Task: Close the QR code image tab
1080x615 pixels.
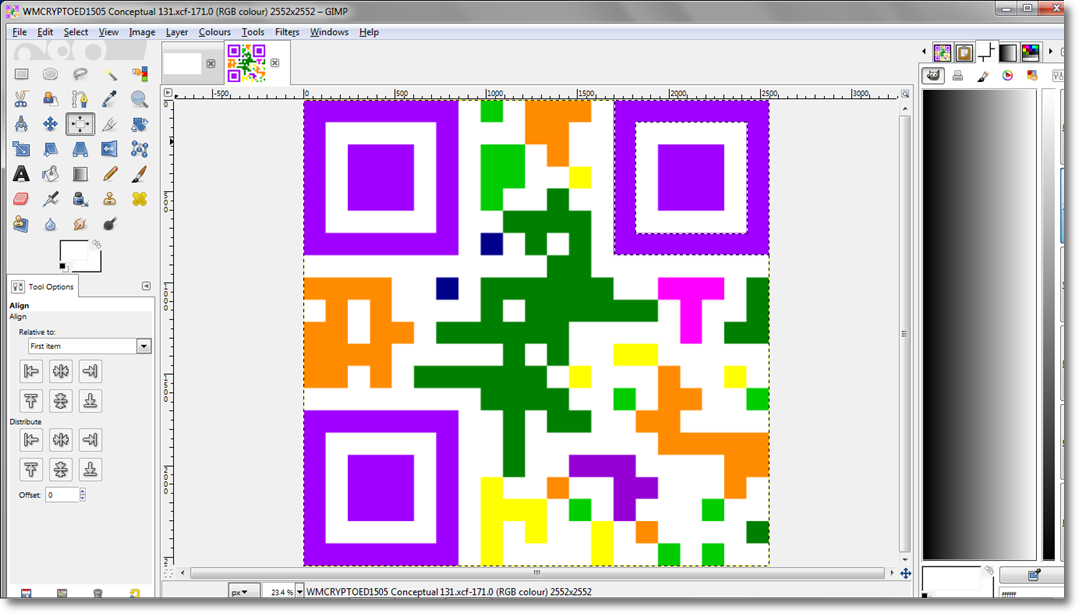Action: (275, 63)
